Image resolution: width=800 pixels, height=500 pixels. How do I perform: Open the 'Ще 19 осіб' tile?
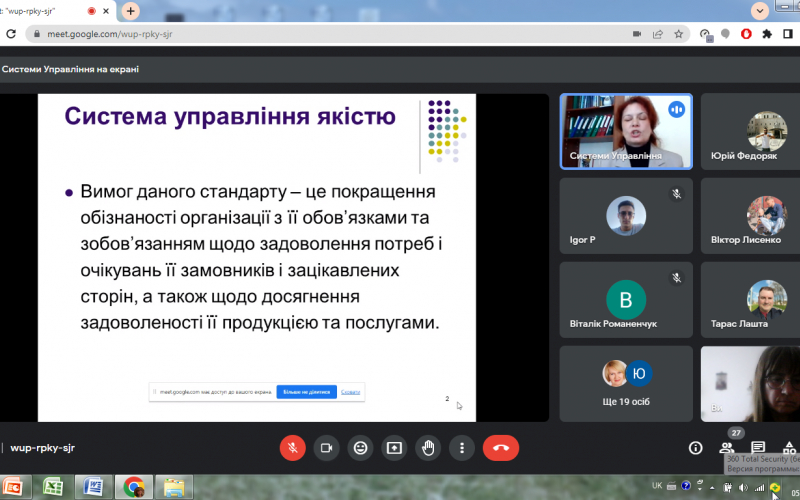click(626, 384)
